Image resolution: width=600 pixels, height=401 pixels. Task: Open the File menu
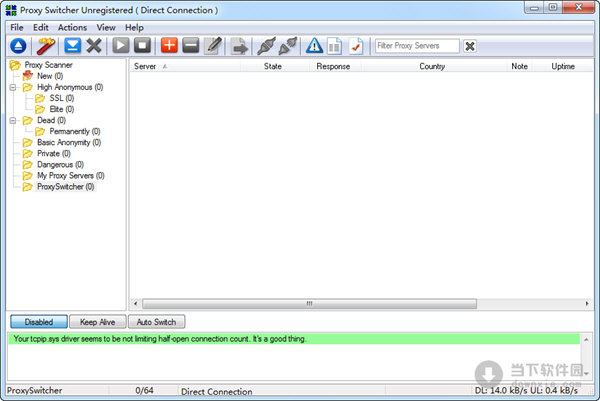tap(17, 28)
